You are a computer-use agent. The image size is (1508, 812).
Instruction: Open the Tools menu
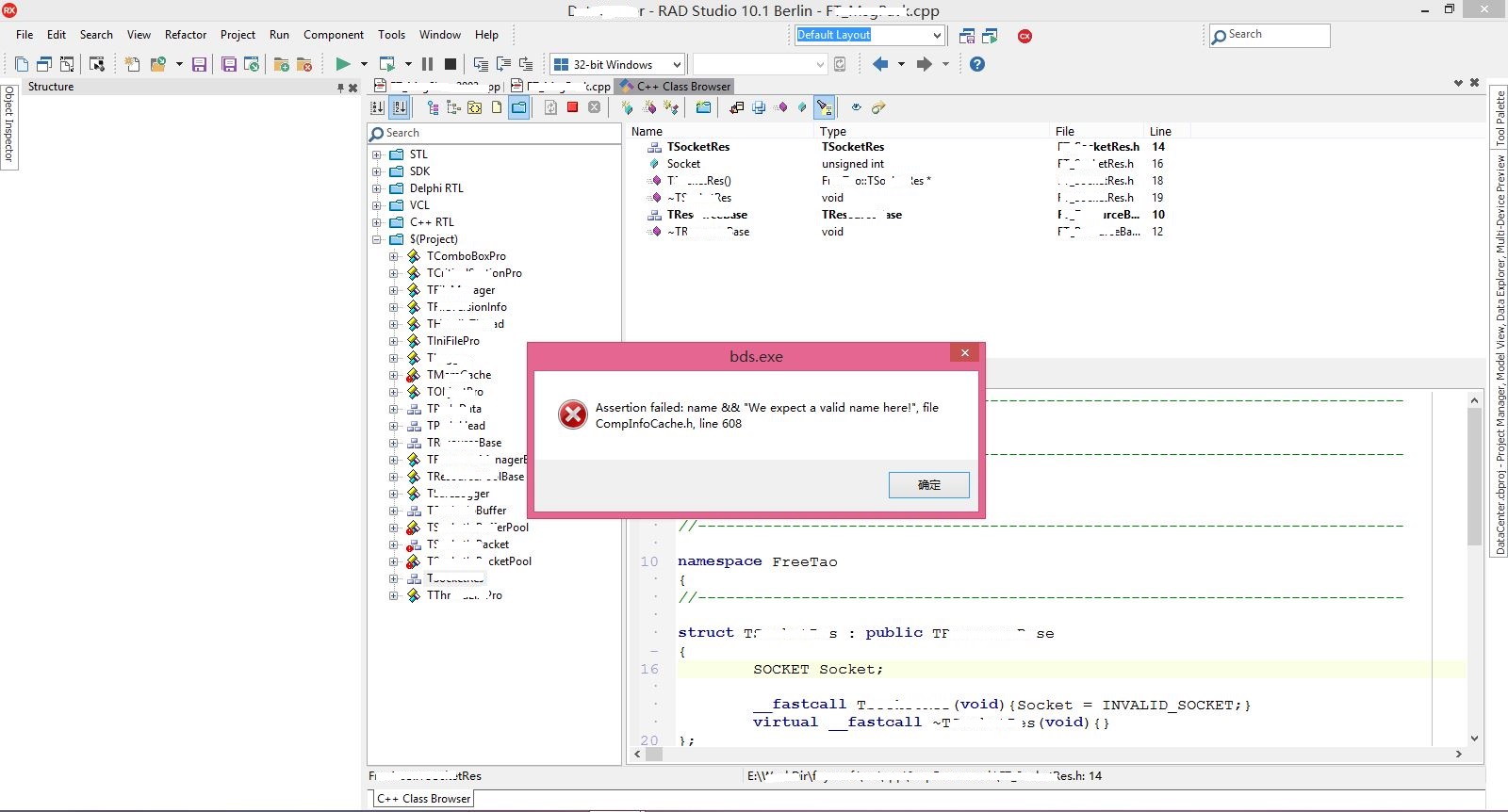391,35
